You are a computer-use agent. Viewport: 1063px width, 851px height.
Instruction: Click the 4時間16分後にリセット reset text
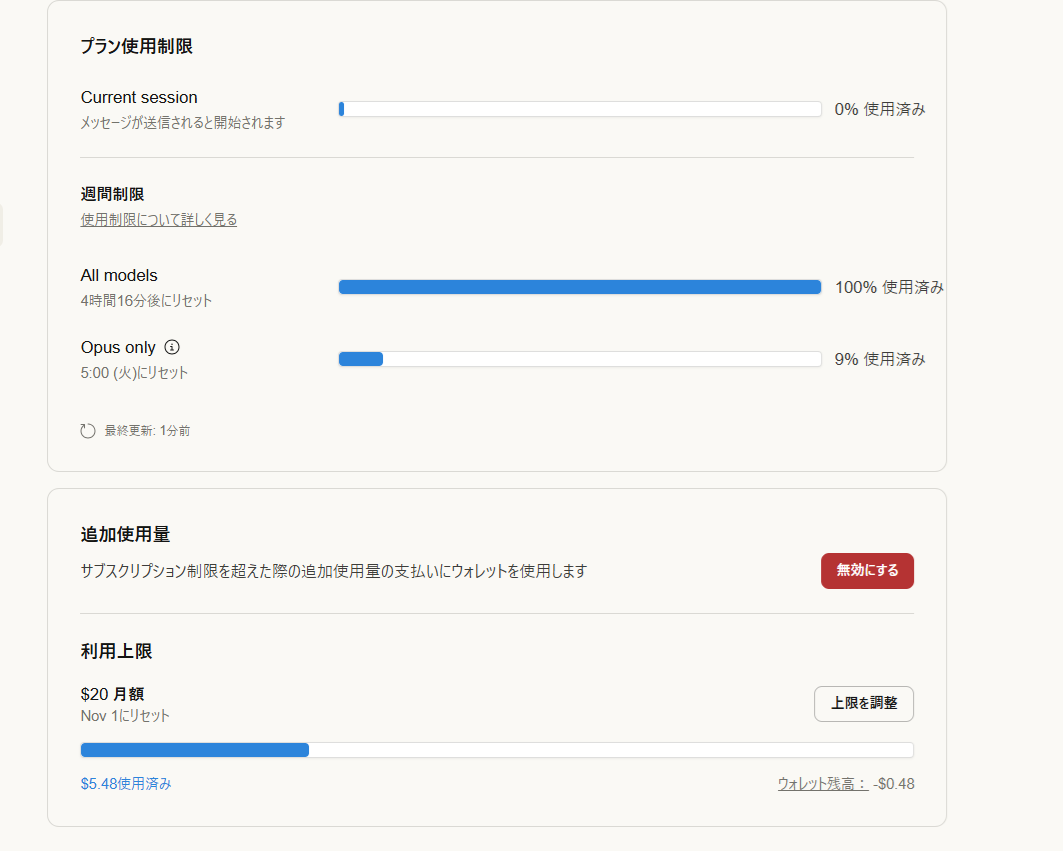click(x=146, y=300)
